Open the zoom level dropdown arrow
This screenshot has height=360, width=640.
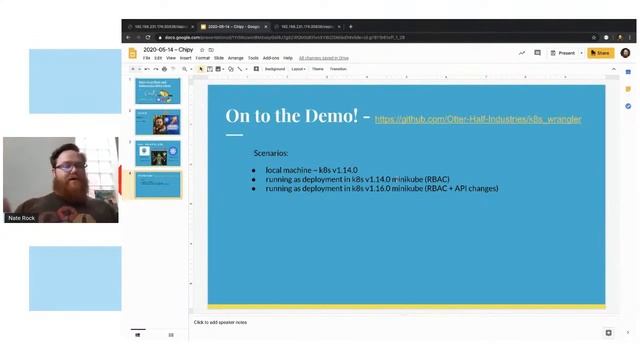tap(191, 69)
